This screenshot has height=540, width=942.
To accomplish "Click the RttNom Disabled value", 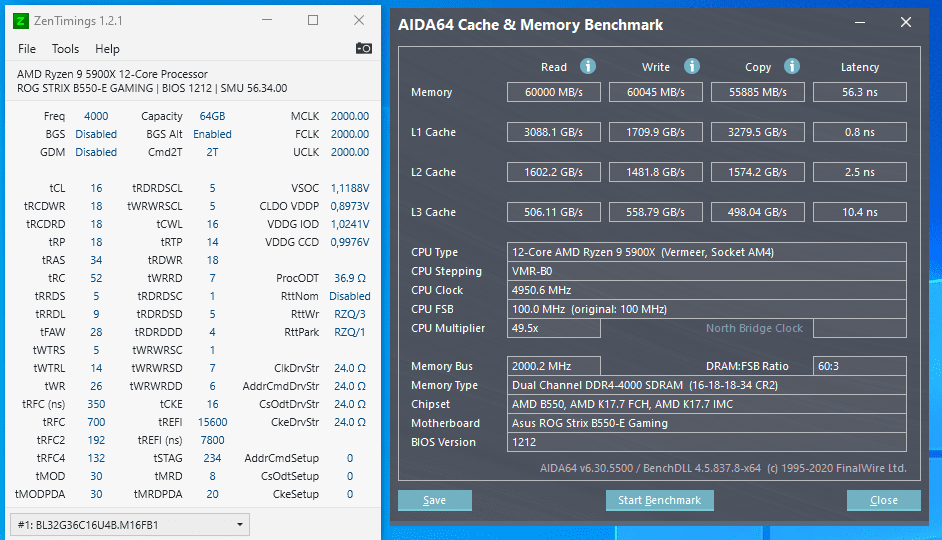I will (x=350, y=296).
